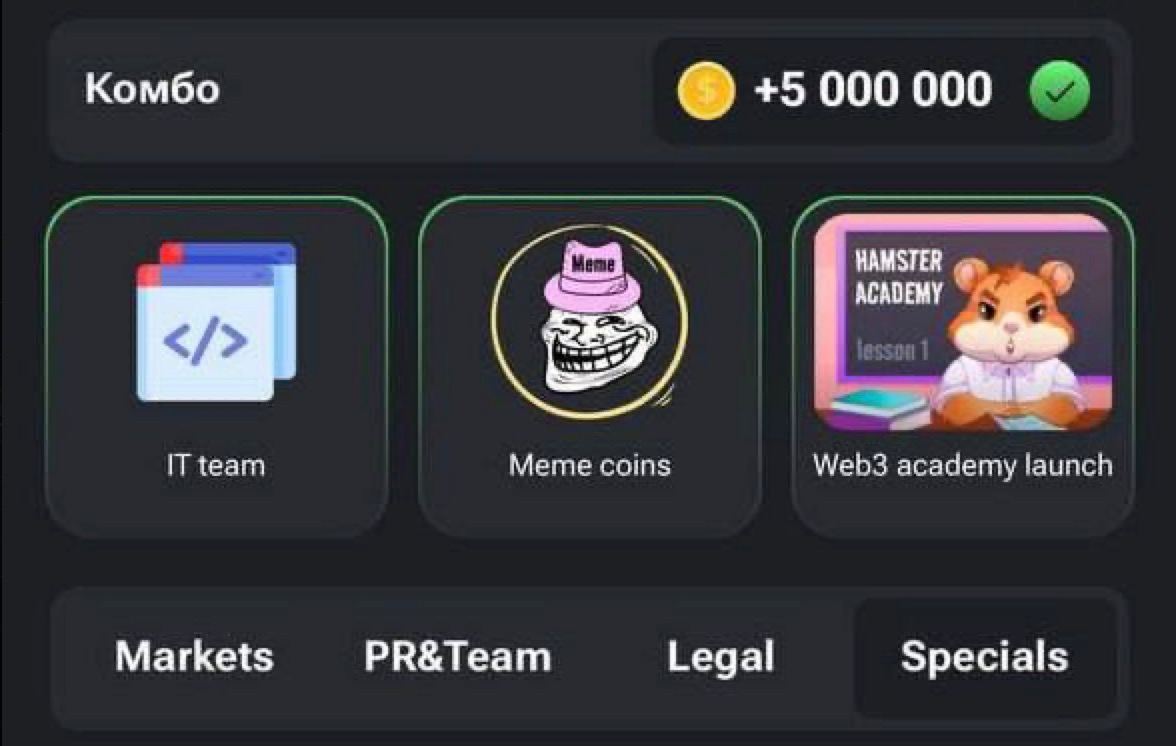Switch to the Legal tab
The width and height of the screenshot is (1176, 746).
[x=721, y=658]
